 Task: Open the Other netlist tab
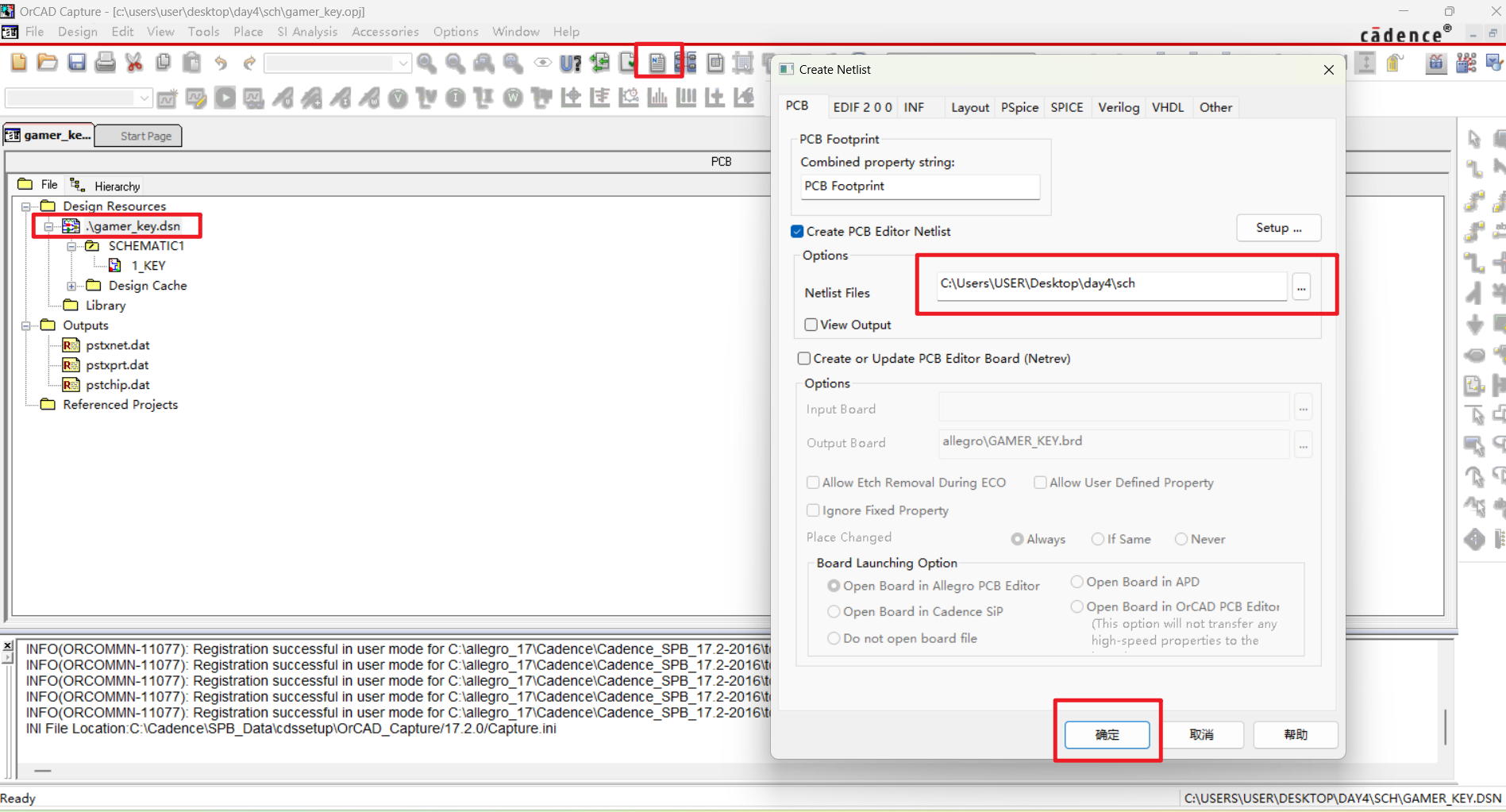point(1215,107)
